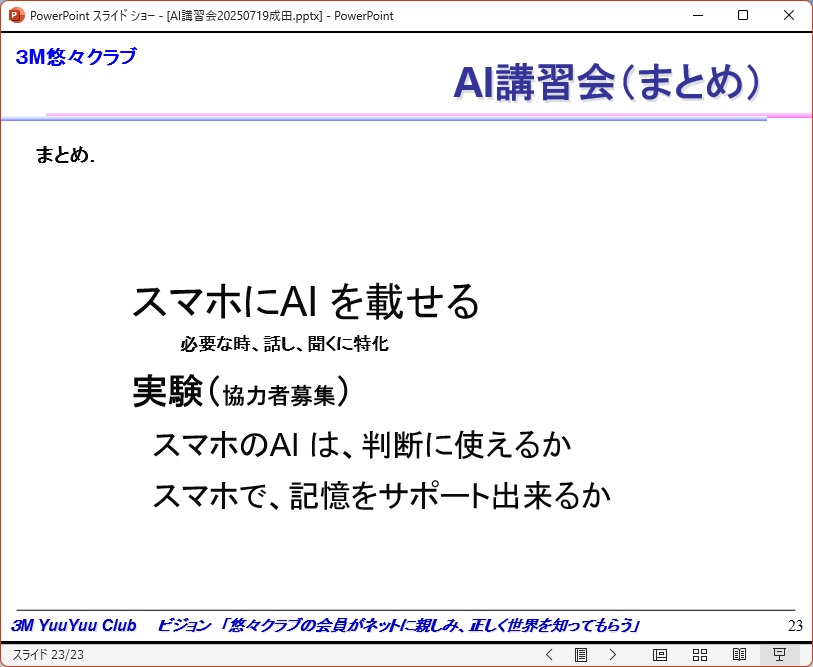
Task: Click the subtext 必要な時、話し、聞くに特化
Action: tap(284, 345)
